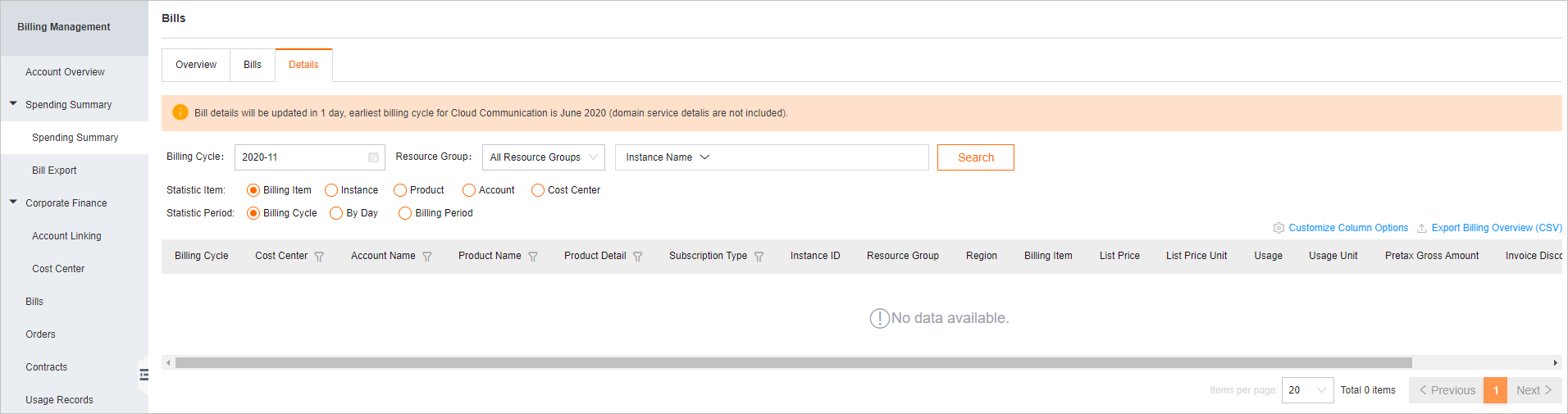Open items per page dropdown
Screen dimensions: 1568x414
click(x=1307, y=390)
